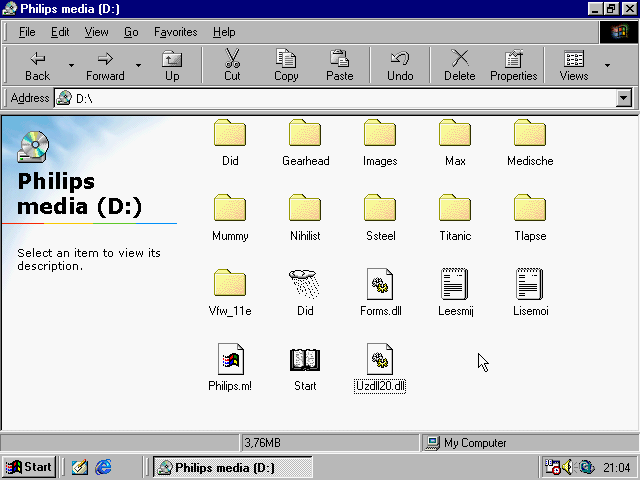640x480 pixels.
Task: Open the View menu
Action: click(x=97, y=32)
